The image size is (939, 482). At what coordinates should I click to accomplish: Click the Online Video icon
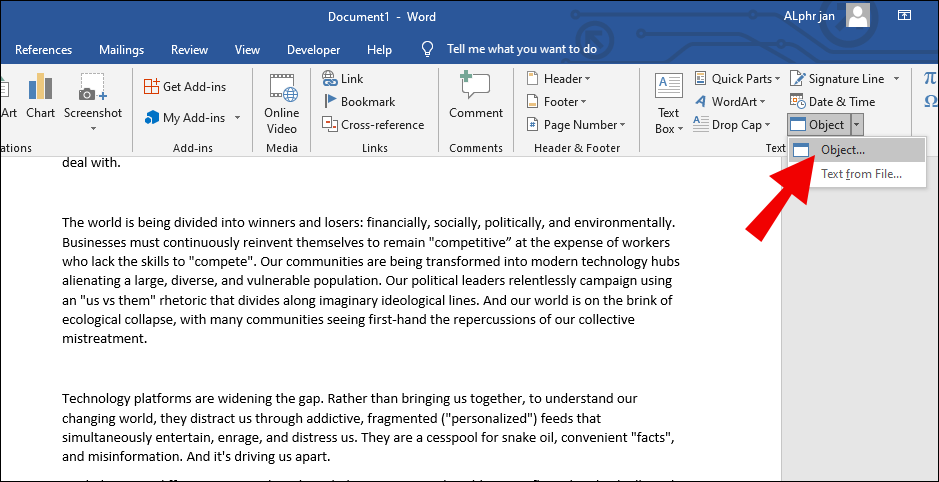coord(282,103)
